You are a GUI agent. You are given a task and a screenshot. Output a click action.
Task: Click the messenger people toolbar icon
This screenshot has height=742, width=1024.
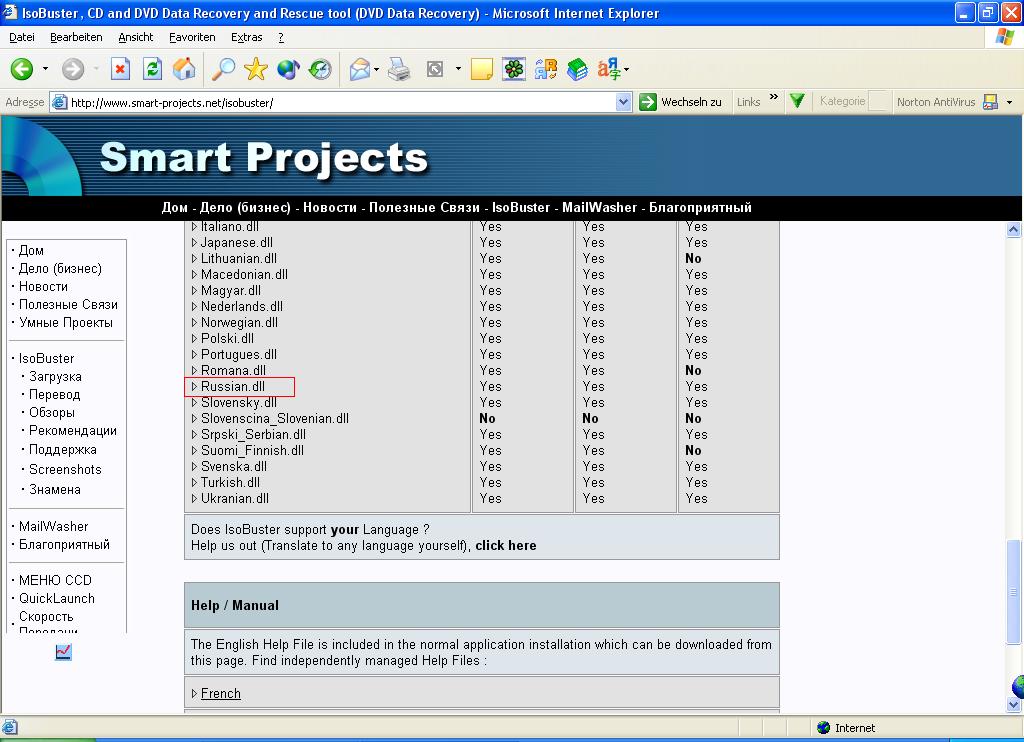[546, 69]
